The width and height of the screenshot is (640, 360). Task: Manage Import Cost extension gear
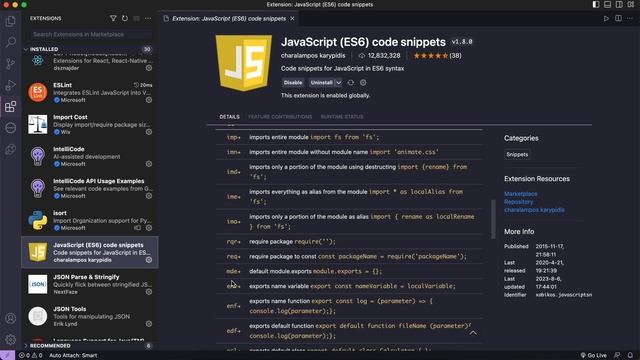pyautogui.click(x=149, y=132)
